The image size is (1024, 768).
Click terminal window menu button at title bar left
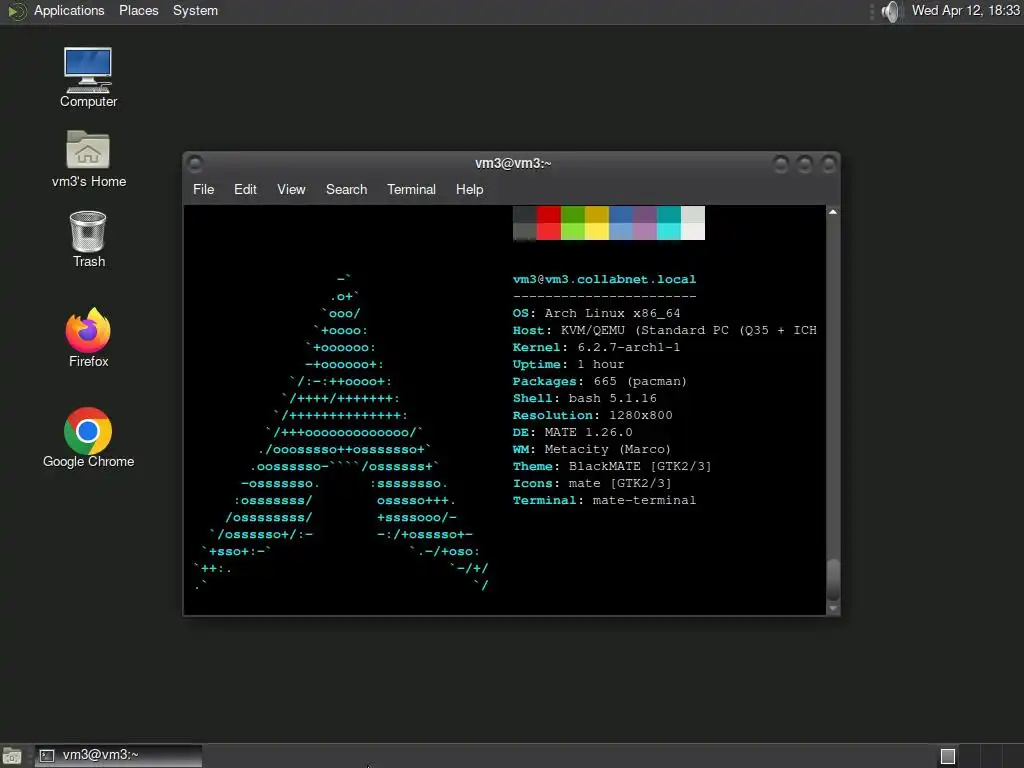point(195,163)
